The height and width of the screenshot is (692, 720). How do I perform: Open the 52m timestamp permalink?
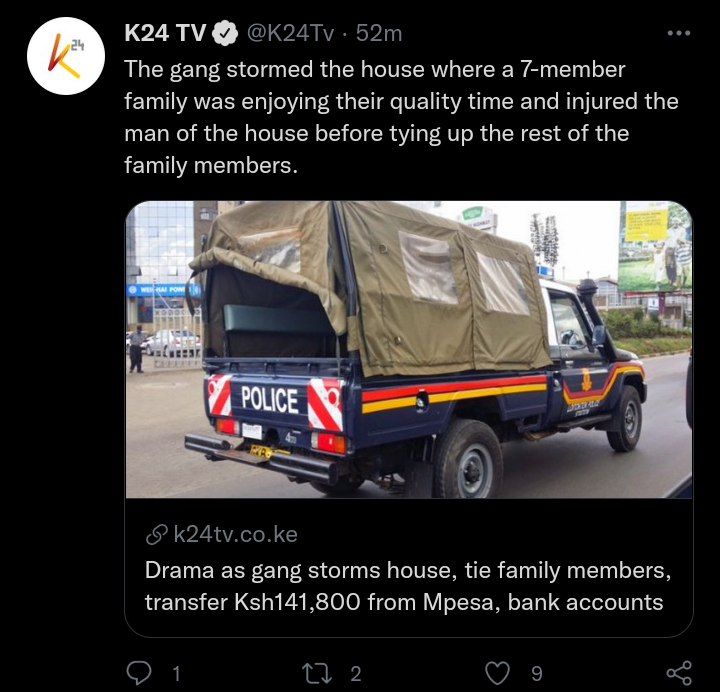coord(379,33)
